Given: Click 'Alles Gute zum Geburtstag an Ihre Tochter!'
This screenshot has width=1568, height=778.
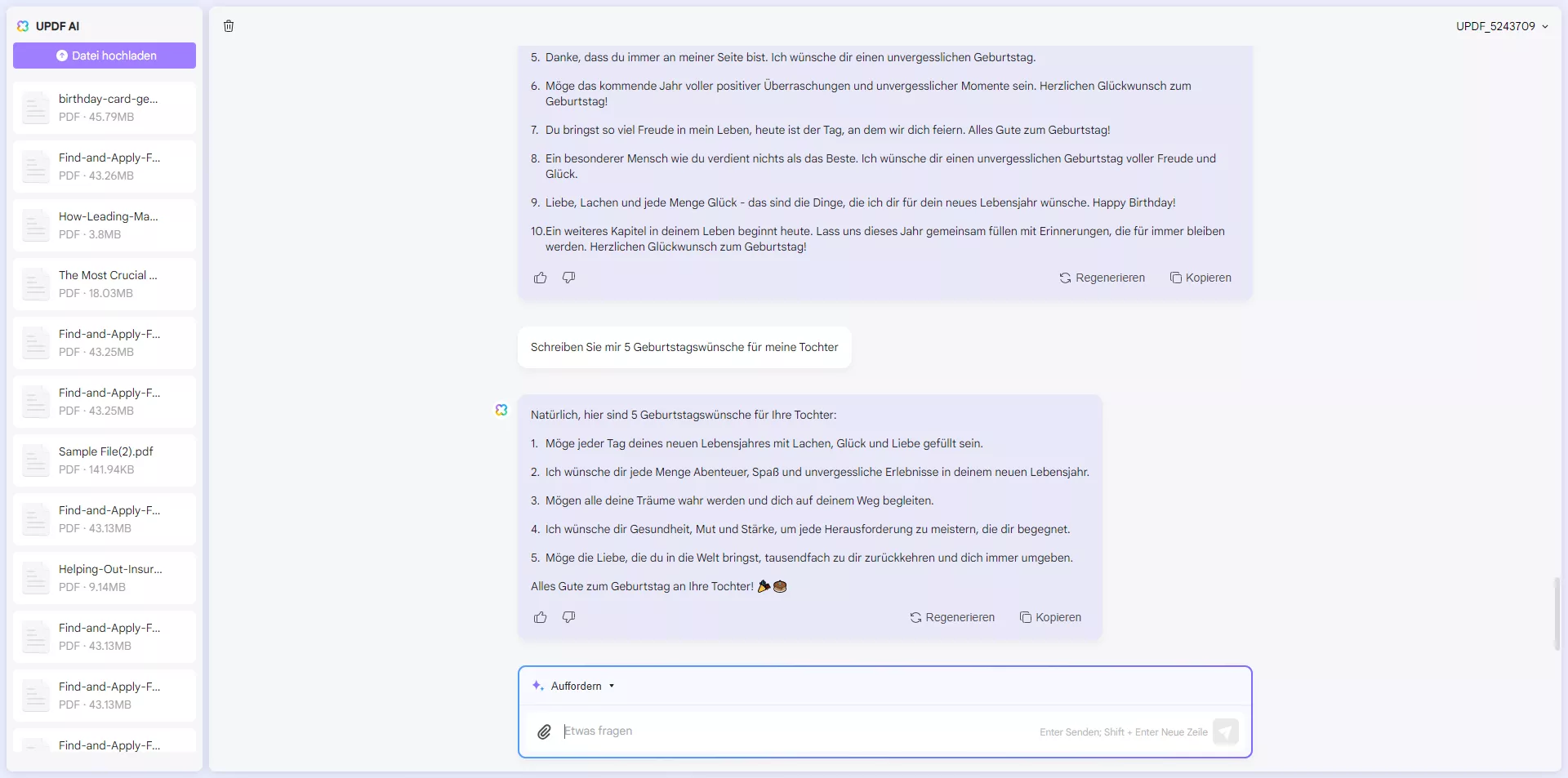Looking at the screenshot, I should click(642, 586).
